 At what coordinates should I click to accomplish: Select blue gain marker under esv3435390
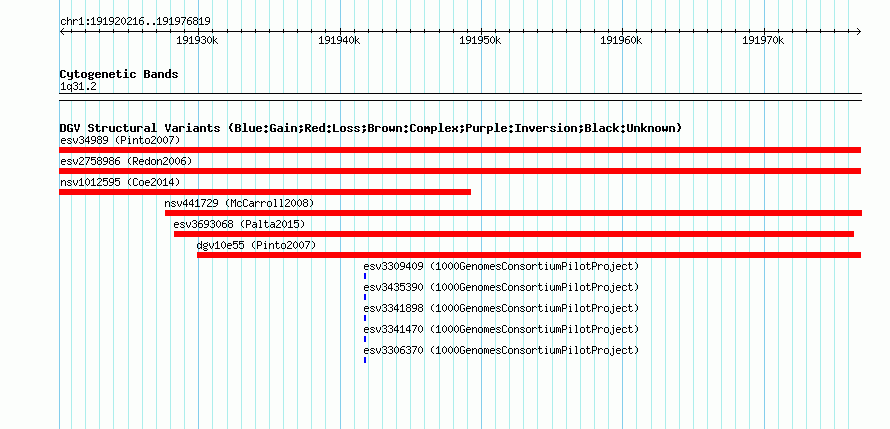coord(365,297)
